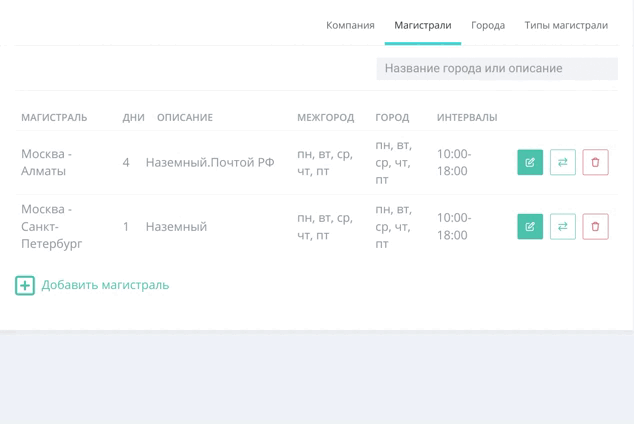Select the Магистрали tab
The width and height of the screenshot is (634, 424).
(x=423, y=25)
